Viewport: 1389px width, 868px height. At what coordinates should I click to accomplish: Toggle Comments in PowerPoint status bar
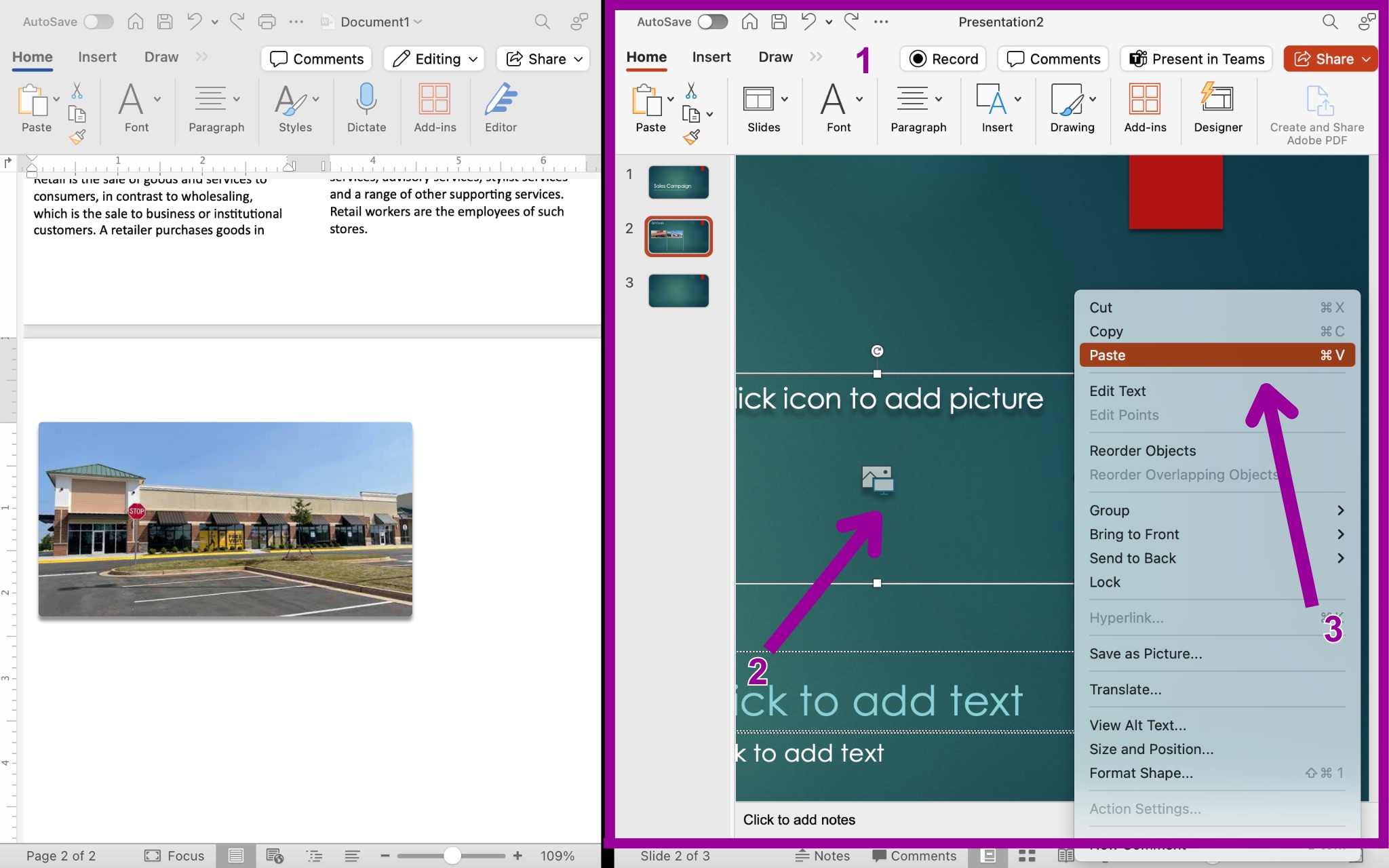click(914, 856)
